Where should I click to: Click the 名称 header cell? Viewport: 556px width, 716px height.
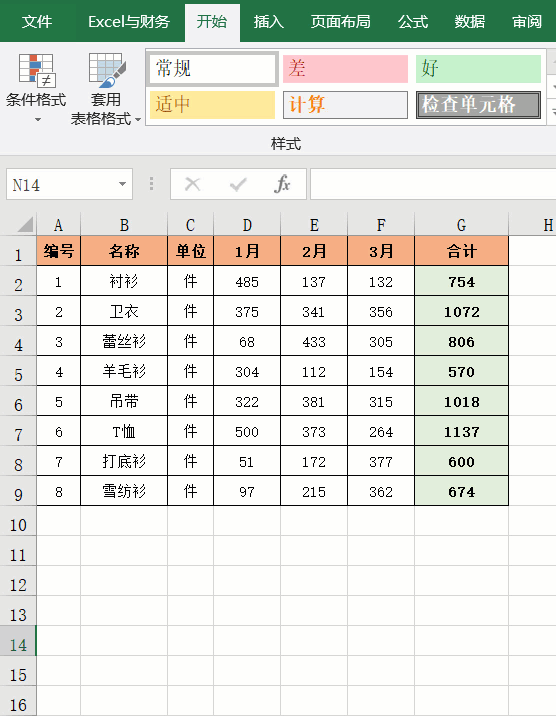pos(124,251)
